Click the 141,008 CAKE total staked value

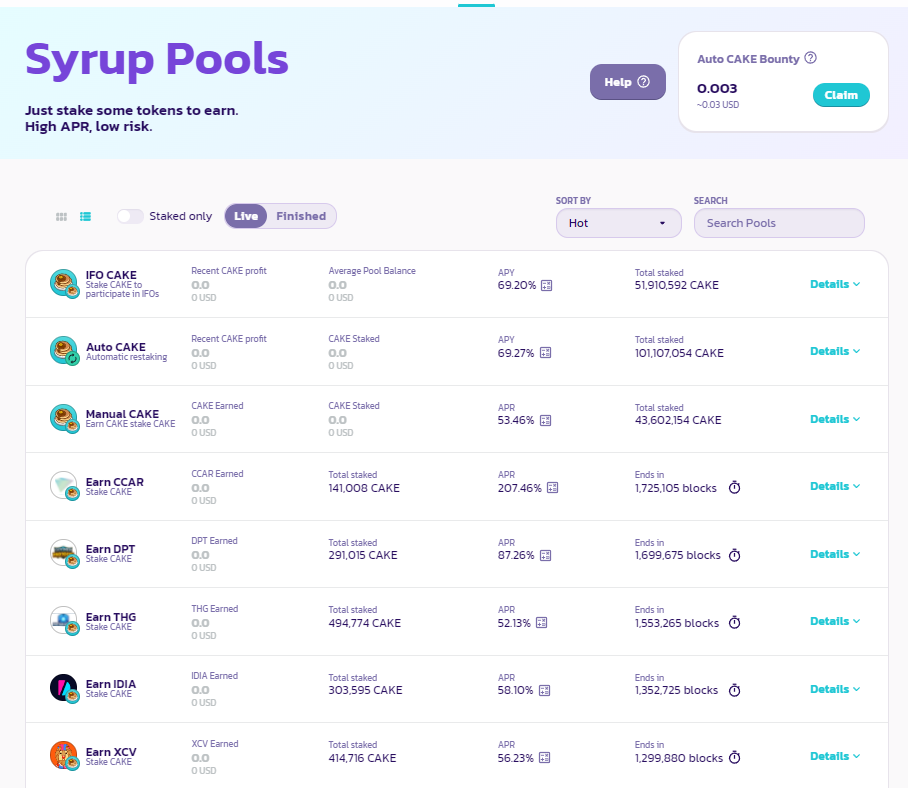(364, 488)
